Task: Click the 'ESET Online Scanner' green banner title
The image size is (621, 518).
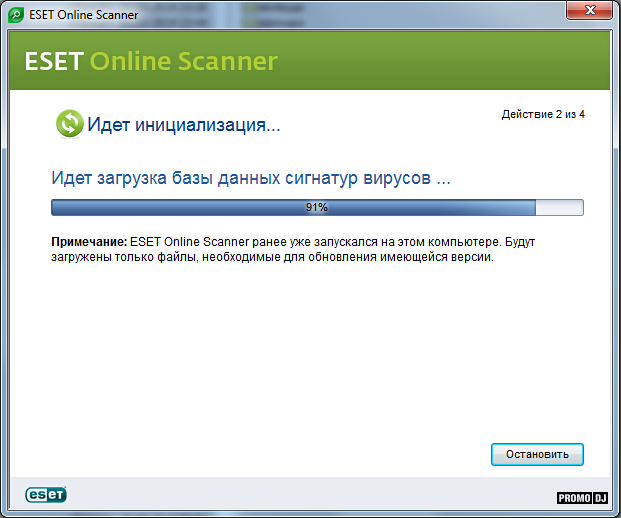Action: click(150, 62)
